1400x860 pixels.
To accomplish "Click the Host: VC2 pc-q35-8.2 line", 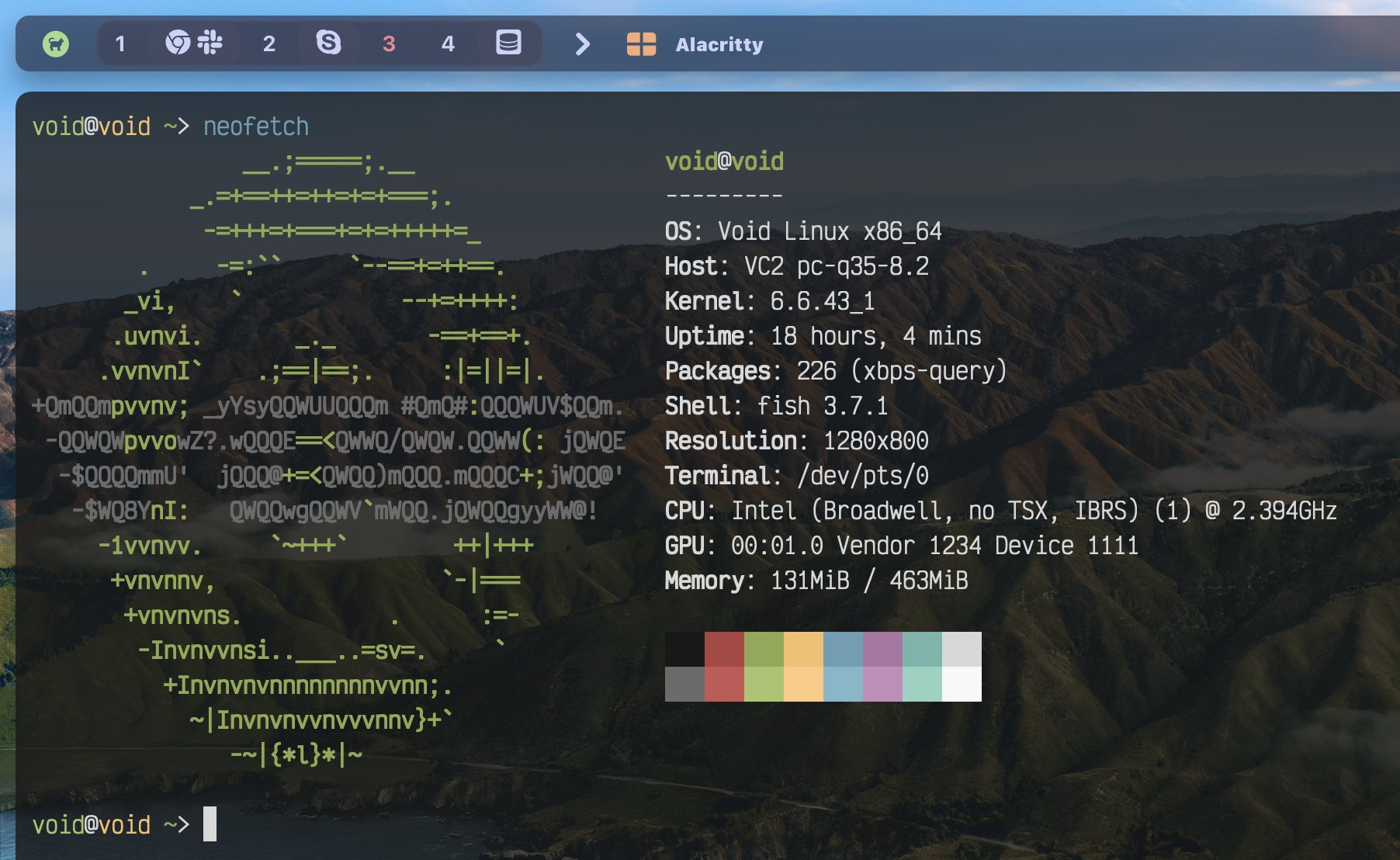I will click(797, 266).
